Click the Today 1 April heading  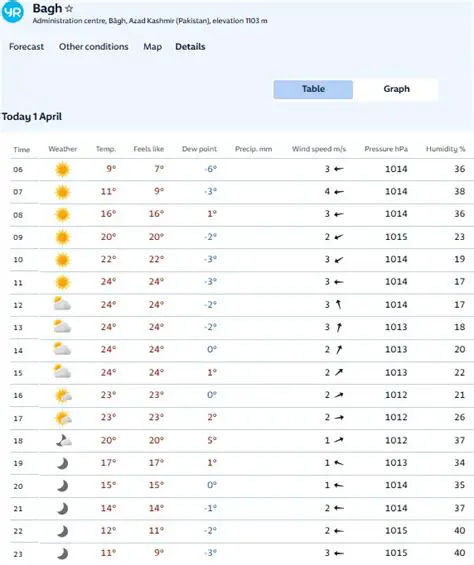tap(32, 116)
